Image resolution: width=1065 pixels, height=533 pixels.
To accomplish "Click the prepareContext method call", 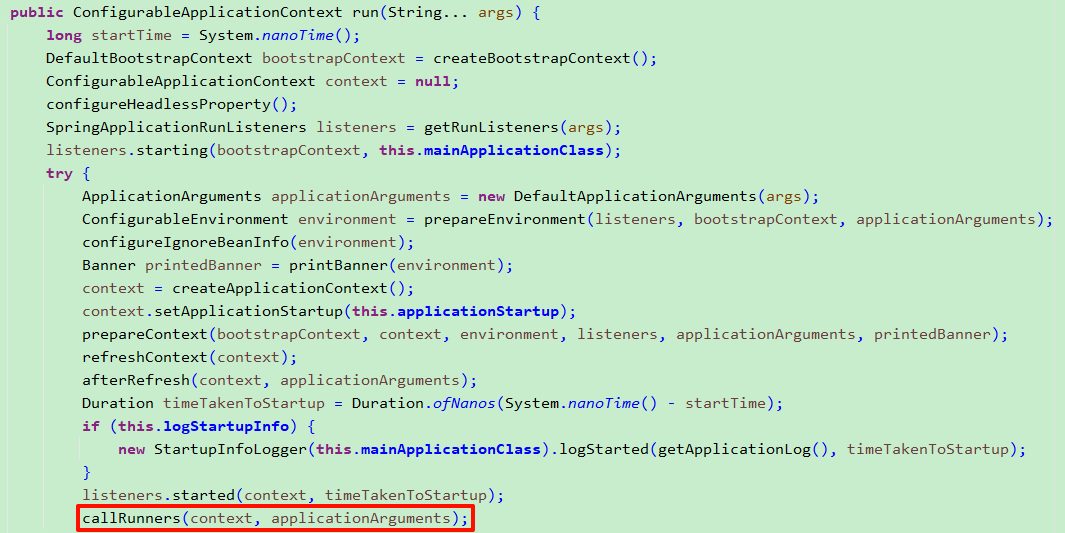I will pos(145,335).
